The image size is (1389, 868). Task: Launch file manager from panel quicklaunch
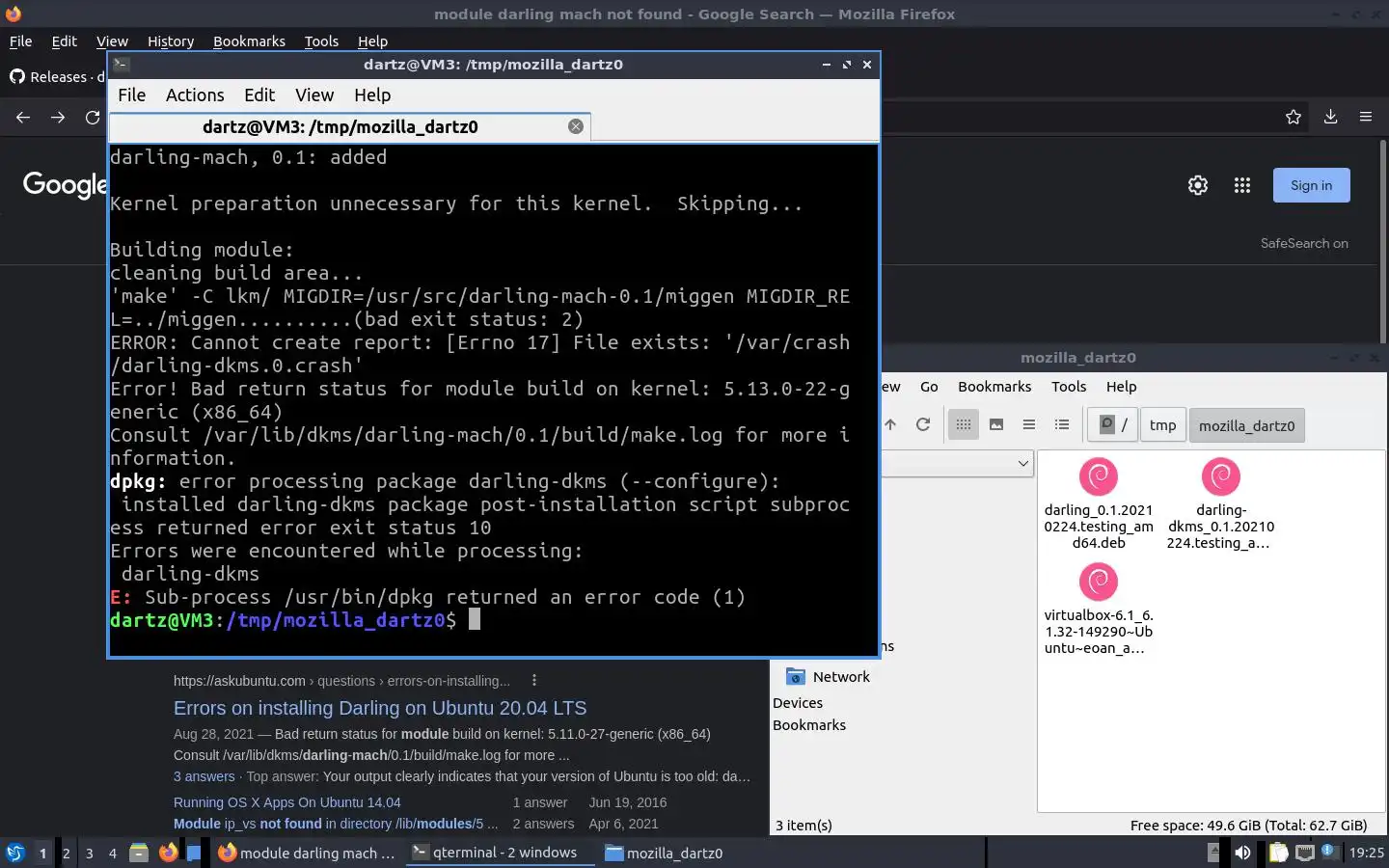pos(139,853)
